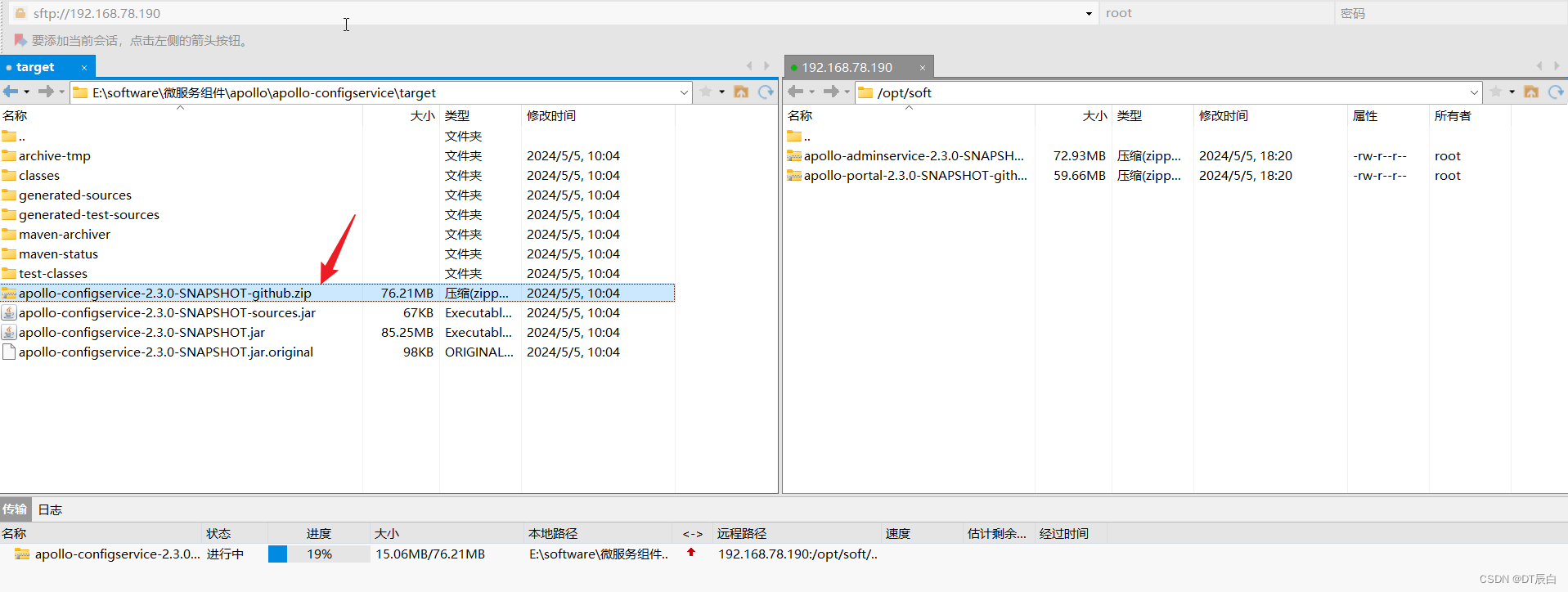Click the local pane home folder icon
The height and width of the screenshot is (592, 1568).
click(741, 92)
